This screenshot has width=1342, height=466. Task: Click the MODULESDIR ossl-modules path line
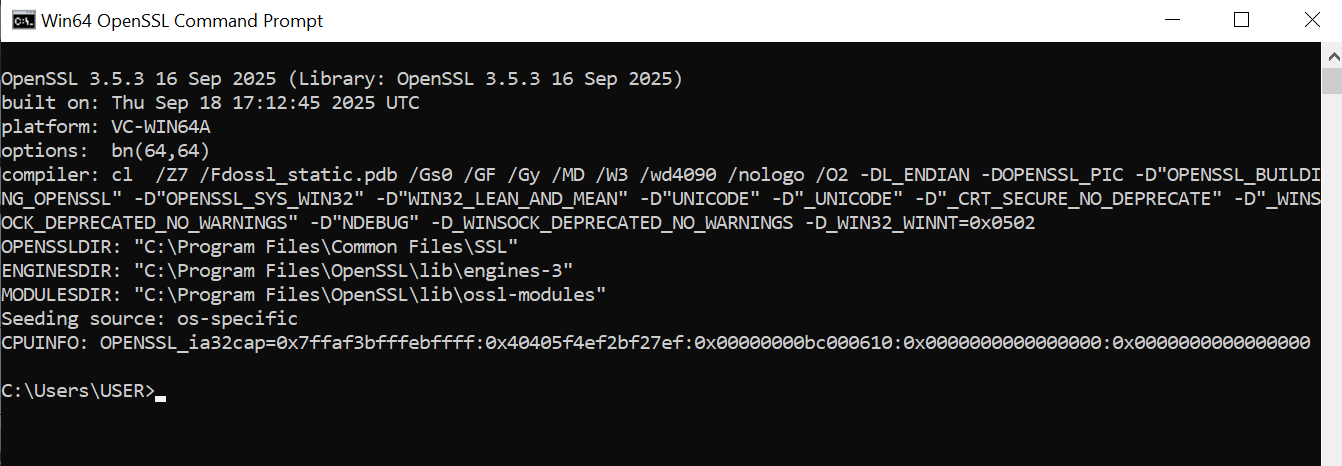click(x=304, y=295)
